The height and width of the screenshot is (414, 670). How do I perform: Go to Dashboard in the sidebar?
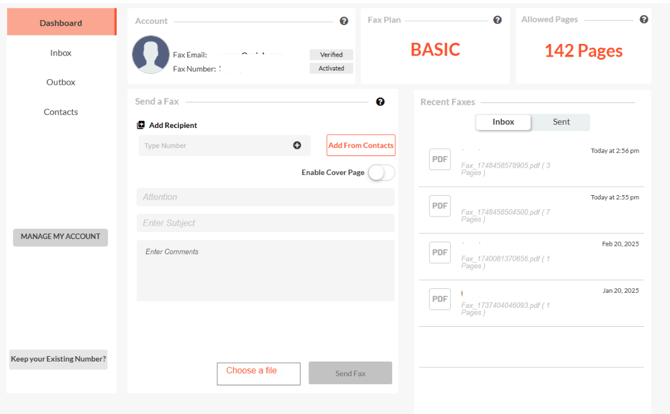tap(61, 23)
